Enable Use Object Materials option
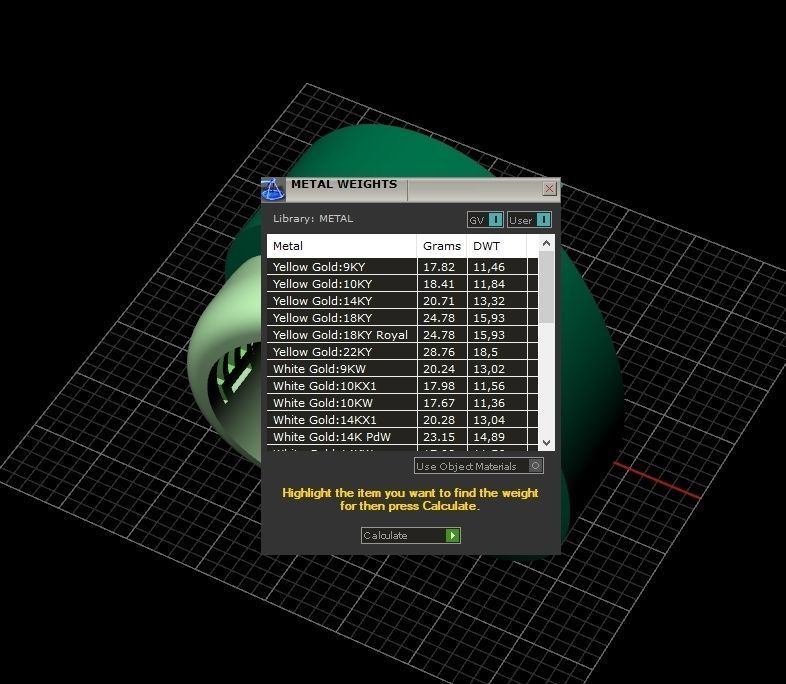 (479, 466)
